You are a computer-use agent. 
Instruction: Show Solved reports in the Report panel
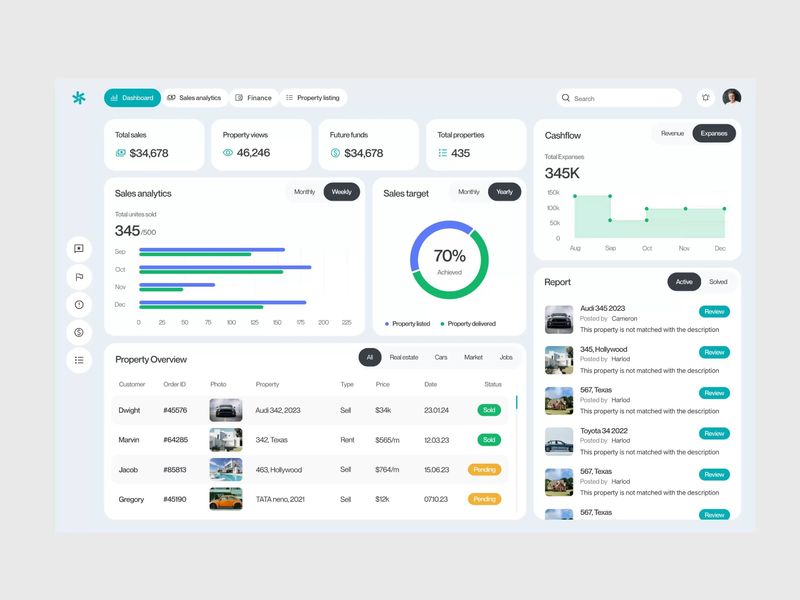pos(718,282)
